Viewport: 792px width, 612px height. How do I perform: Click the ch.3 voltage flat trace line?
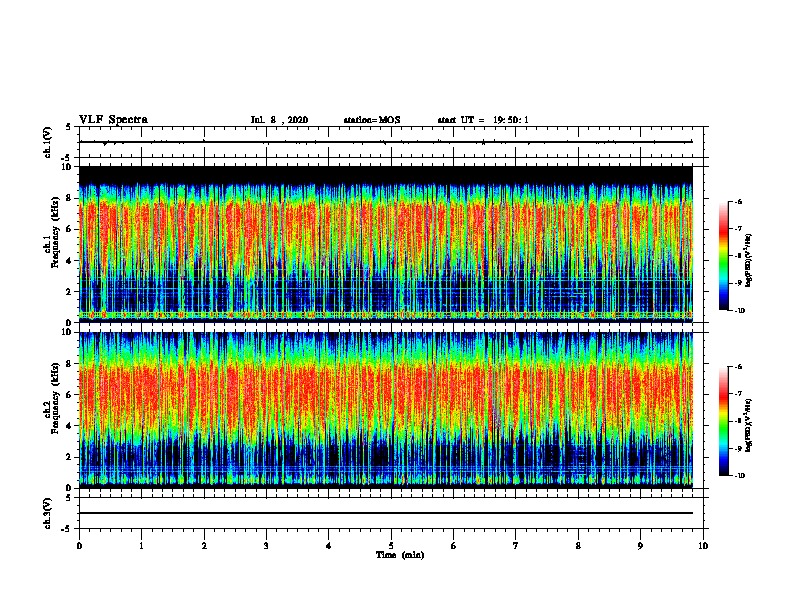[x=386, y=513]
